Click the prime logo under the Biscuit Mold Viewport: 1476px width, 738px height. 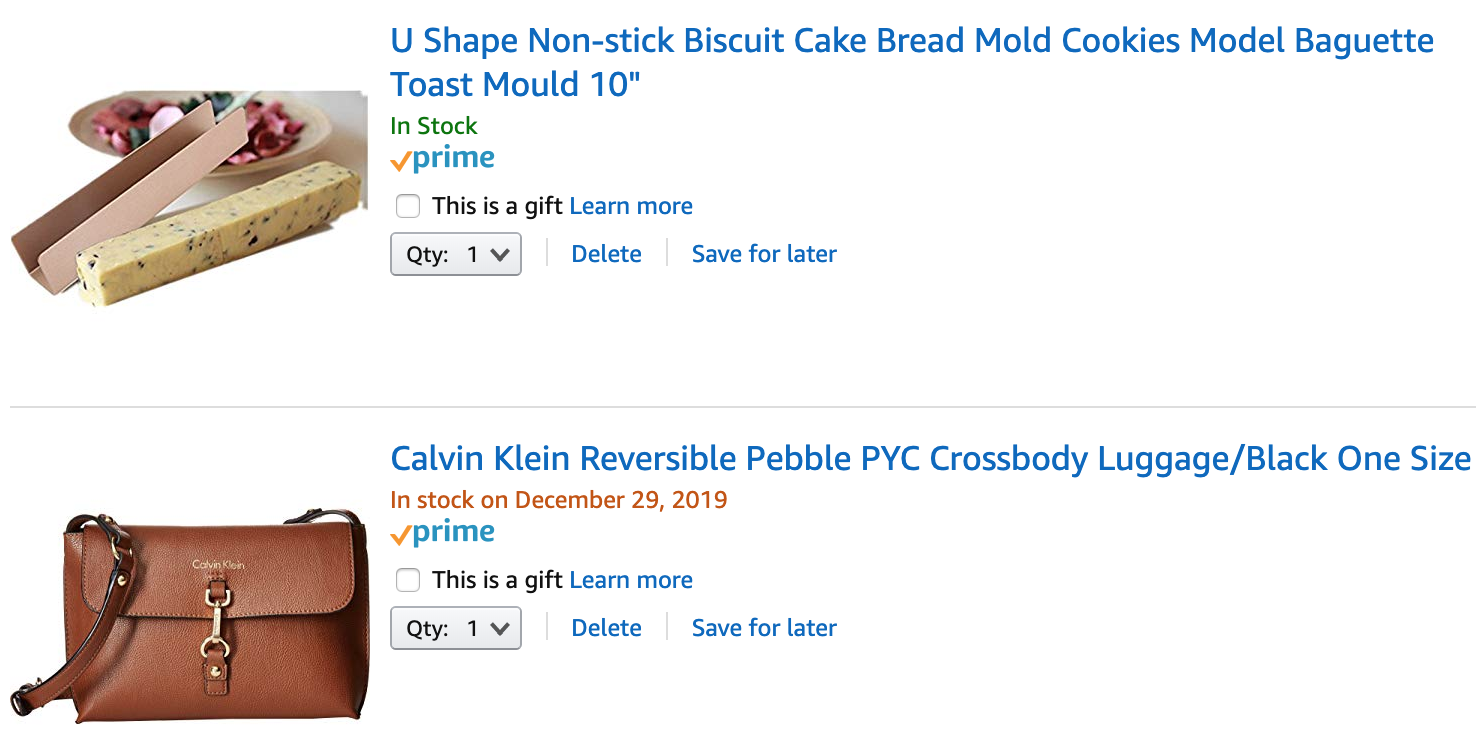[442, 159]
